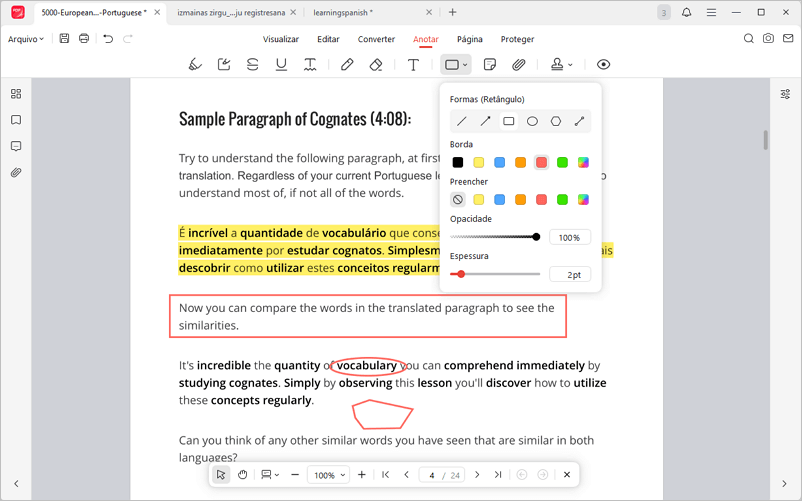The image size is (802, 501).
Task: Open the page display mode dropdown
Action: click(x=270, y=475)
